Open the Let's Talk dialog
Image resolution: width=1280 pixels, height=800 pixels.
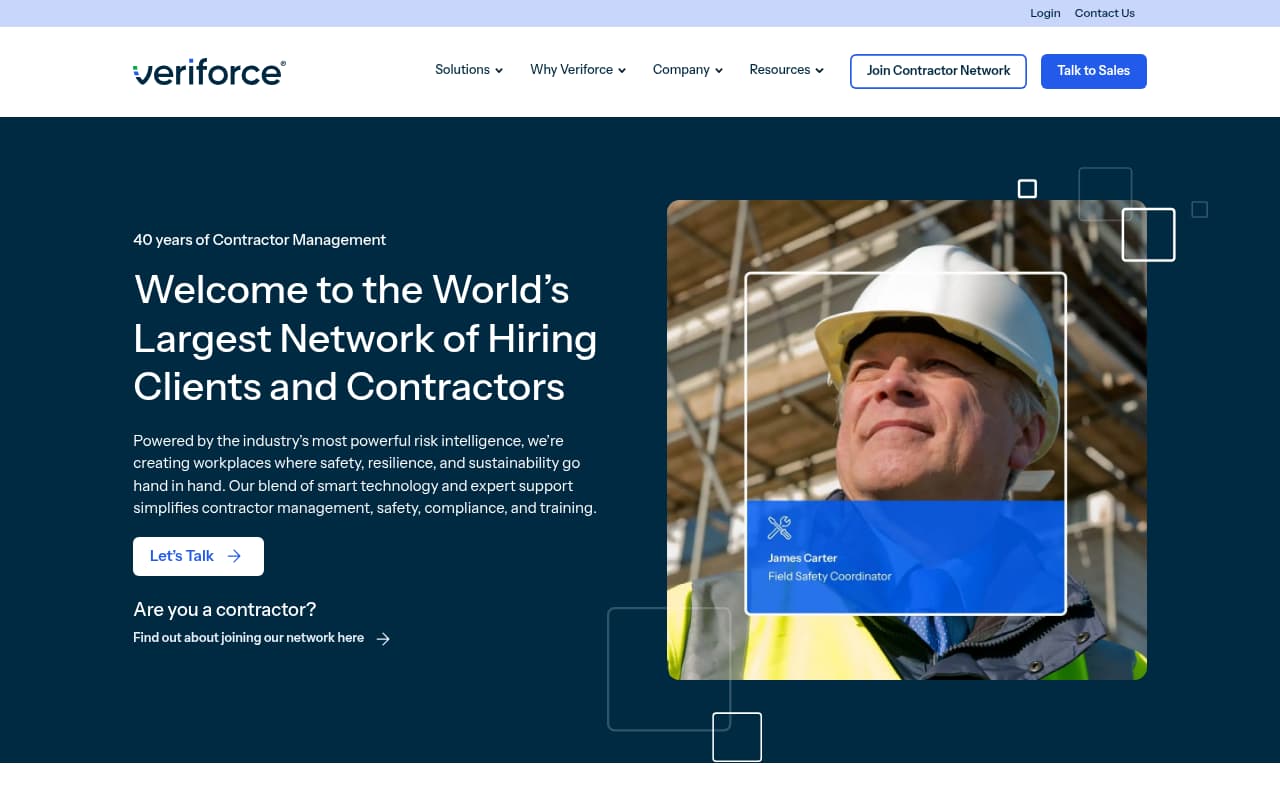tap(198, 556)
